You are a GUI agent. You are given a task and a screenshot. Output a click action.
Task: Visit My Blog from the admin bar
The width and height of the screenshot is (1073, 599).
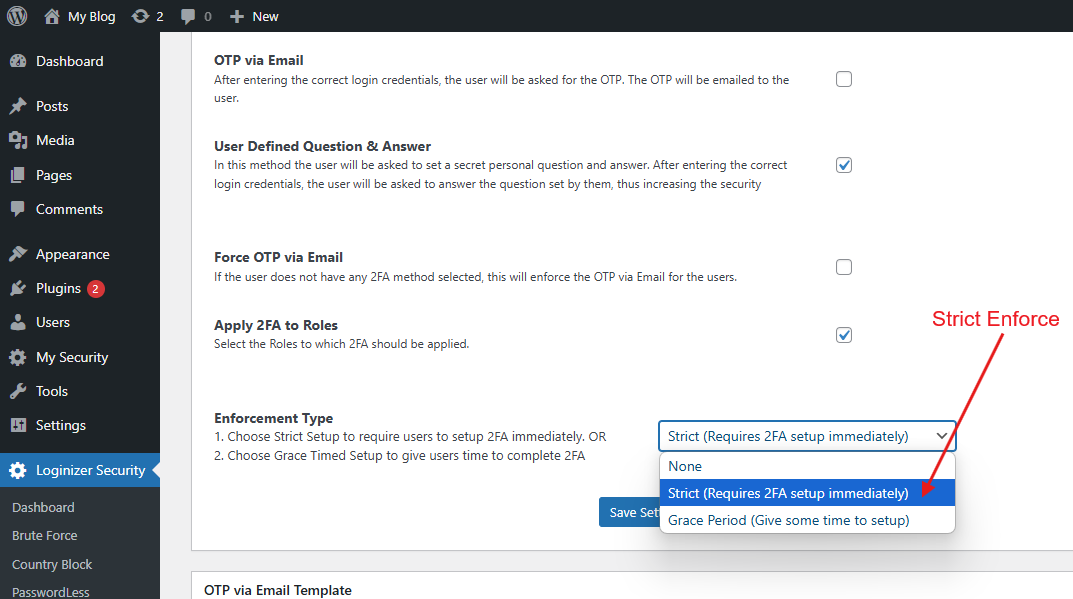[80, 15]
